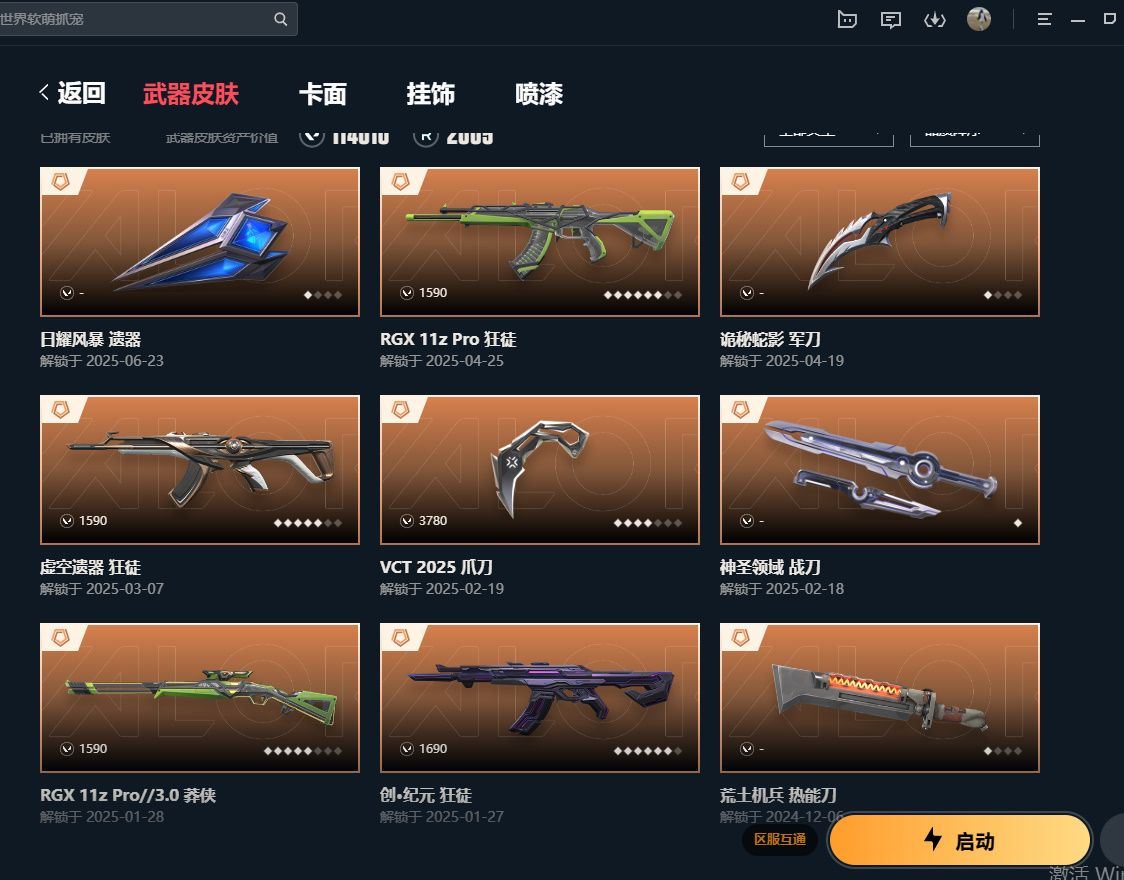Open the VCT 2025 爪刀 skin thumbnail

pos(540,469)
